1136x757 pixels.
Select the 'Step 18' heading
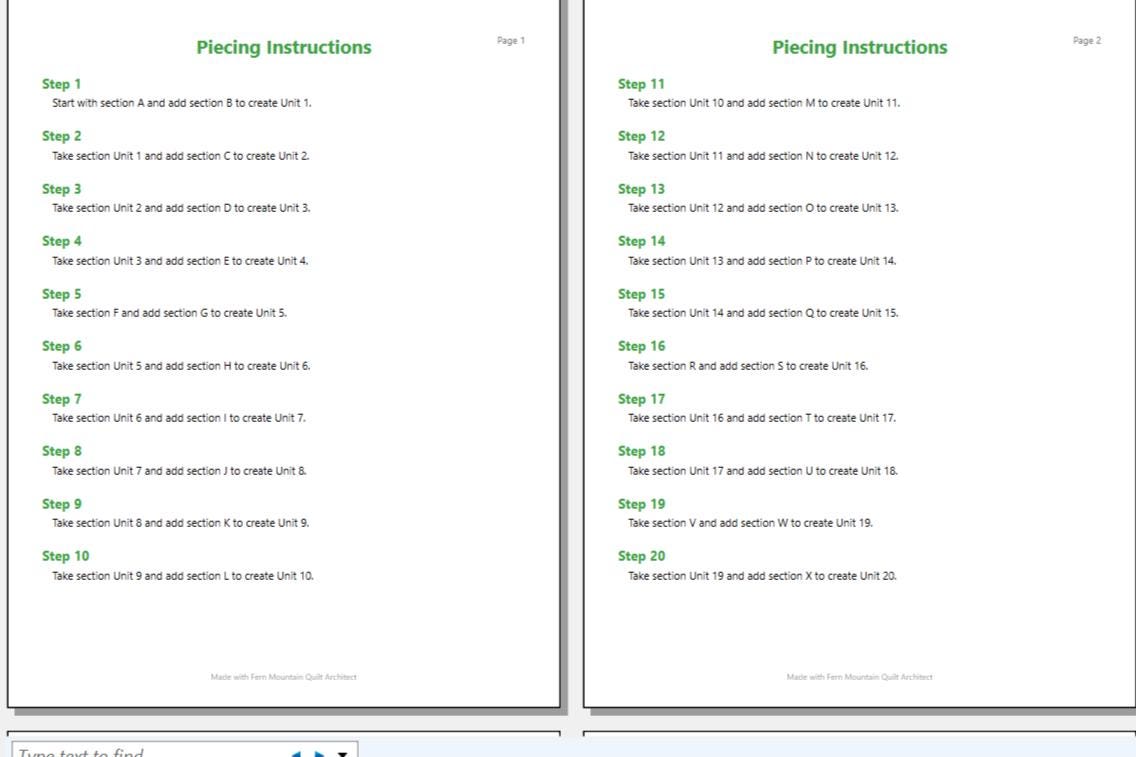coord(641,451)
